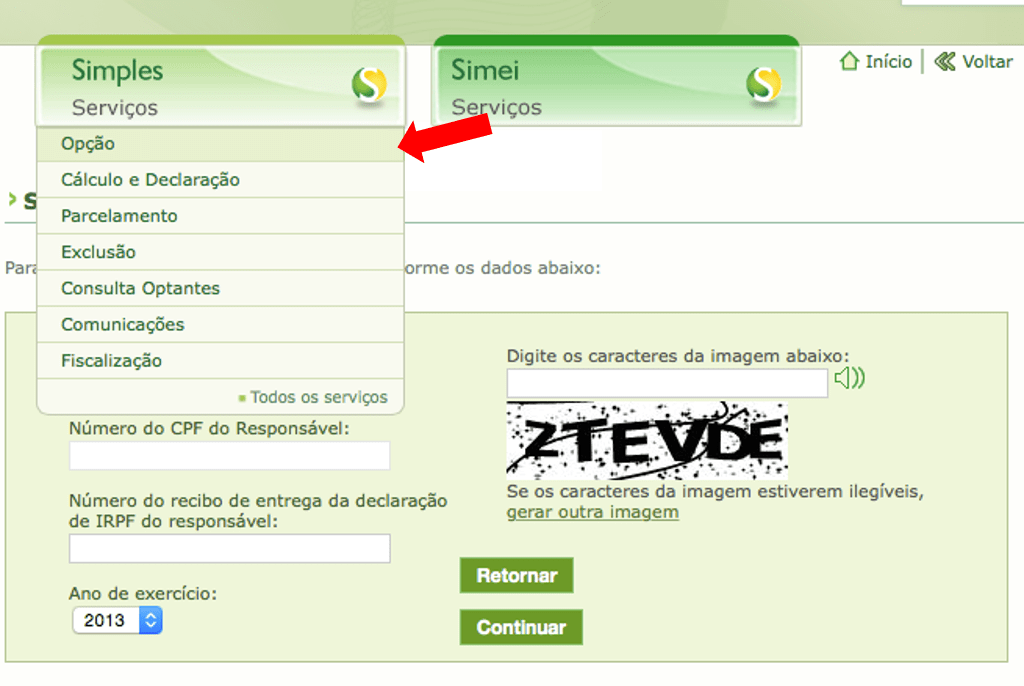Expand the Simei Serviços menu header
The height and width of the screenshot is (686, 1024).
pos(616,86)
